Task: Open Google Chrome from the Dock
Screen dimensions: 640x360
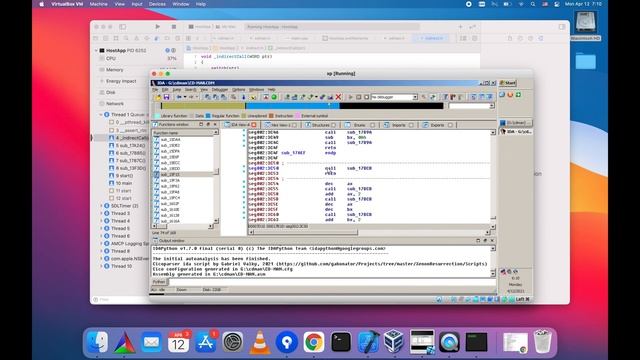Action: pos(313,342)
